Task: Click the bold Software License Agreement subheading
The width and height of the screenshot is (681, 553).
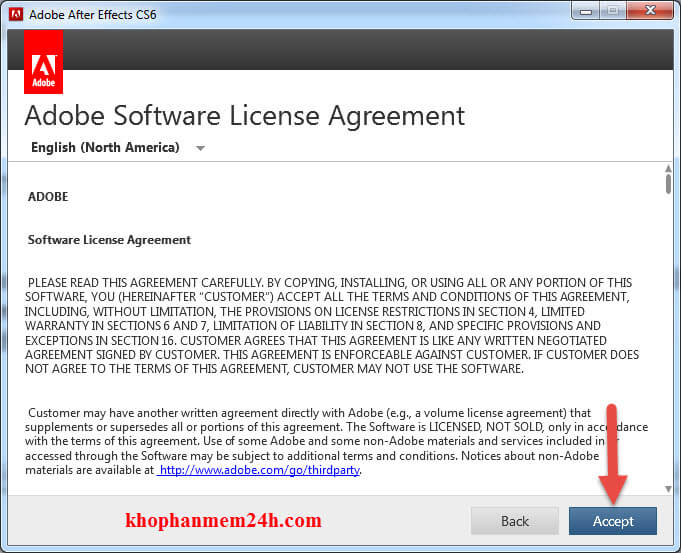Action: (109, 240)
